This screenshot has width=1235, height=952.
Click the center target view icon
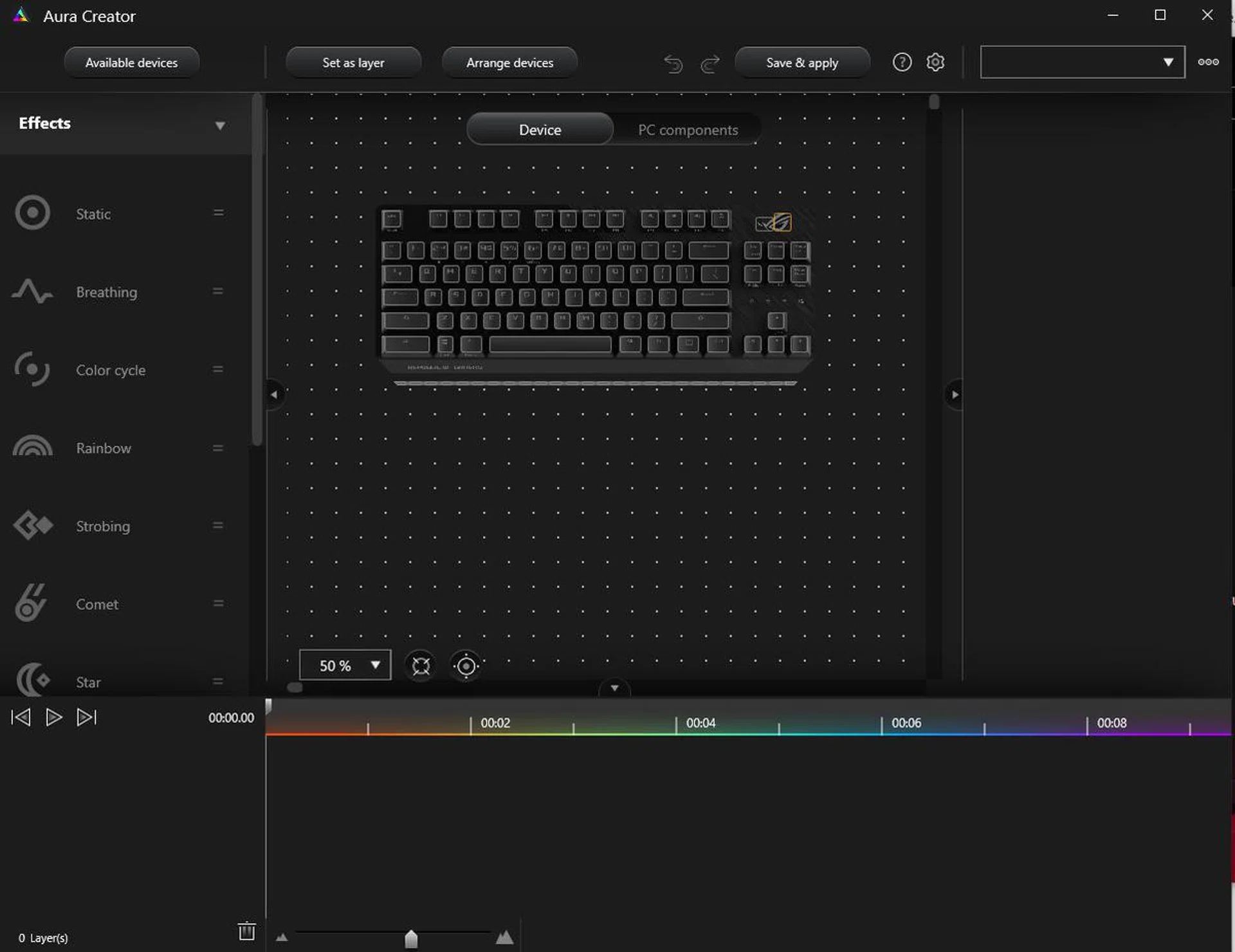tap(466, 666)
